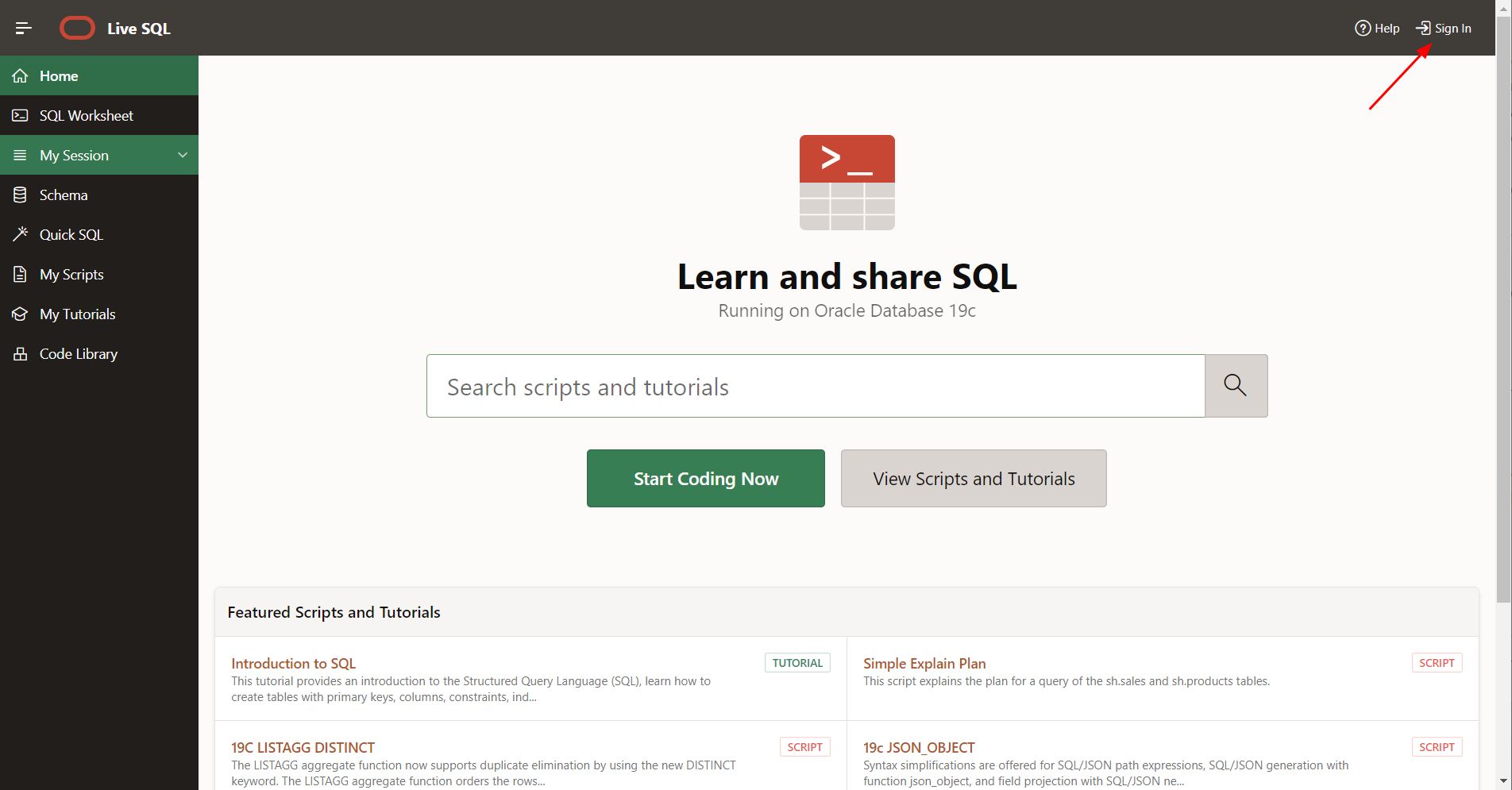The width and height of the screenshot is (1512, 790).
Task: Click the JSON_OBJECT syntax simplifications description
Action: tap(1105, 773)
